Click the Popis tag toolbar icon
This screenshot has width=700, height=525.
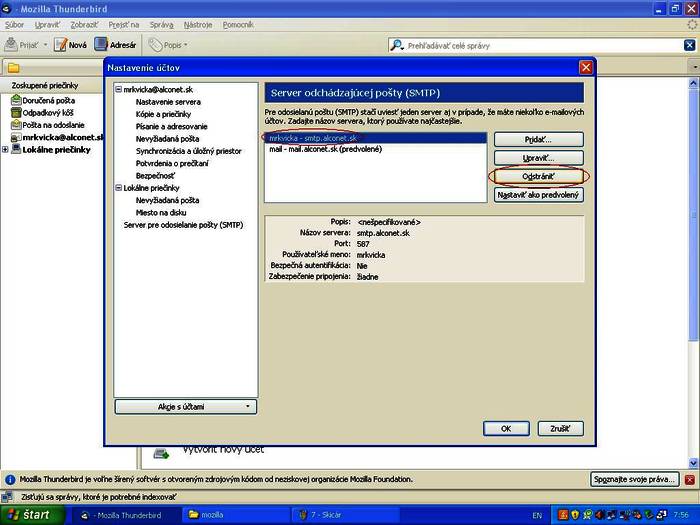tap(155, 45)
